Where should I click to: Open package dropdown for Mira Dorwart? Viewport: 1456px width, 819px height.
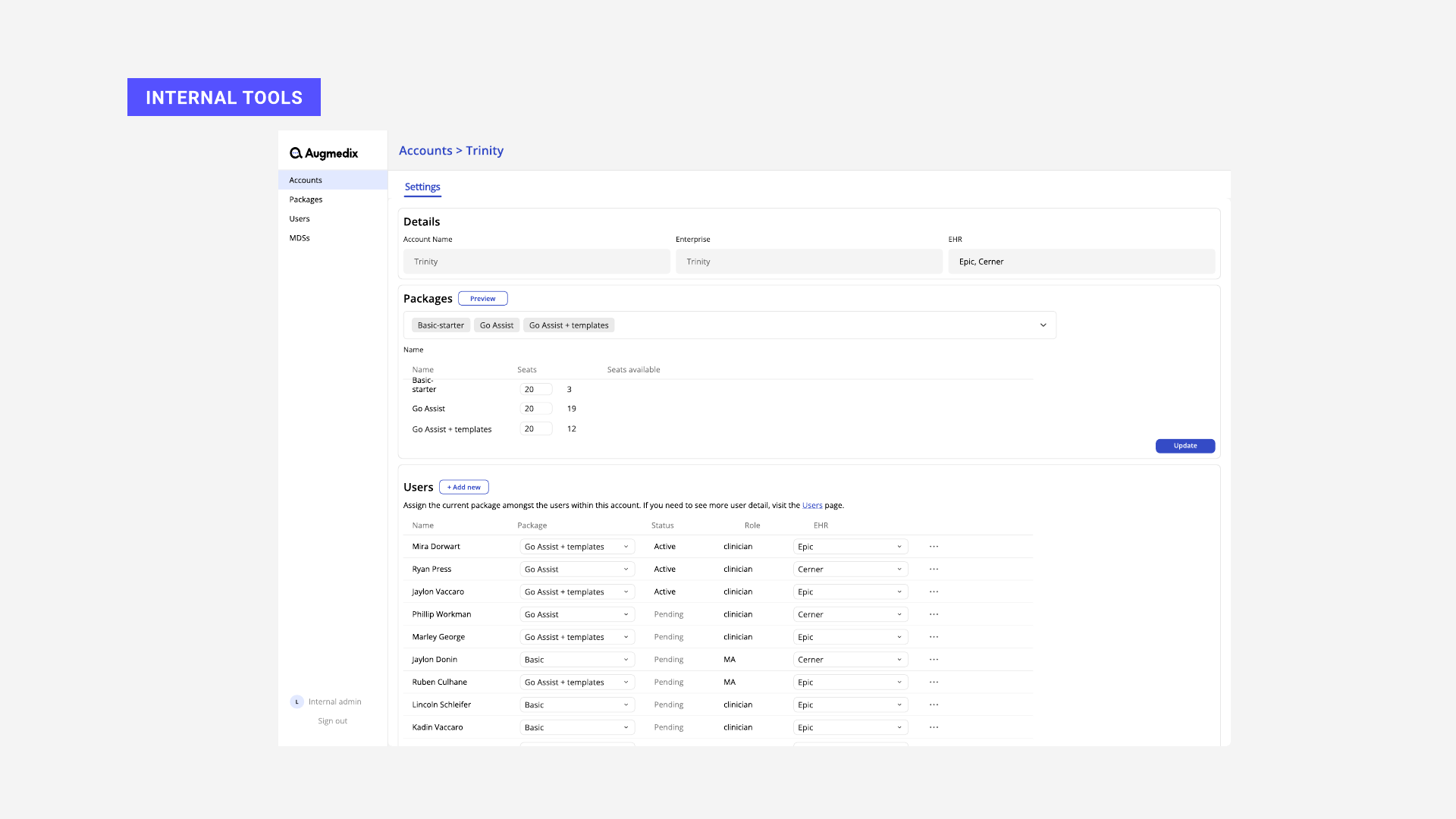pos(577,547)
